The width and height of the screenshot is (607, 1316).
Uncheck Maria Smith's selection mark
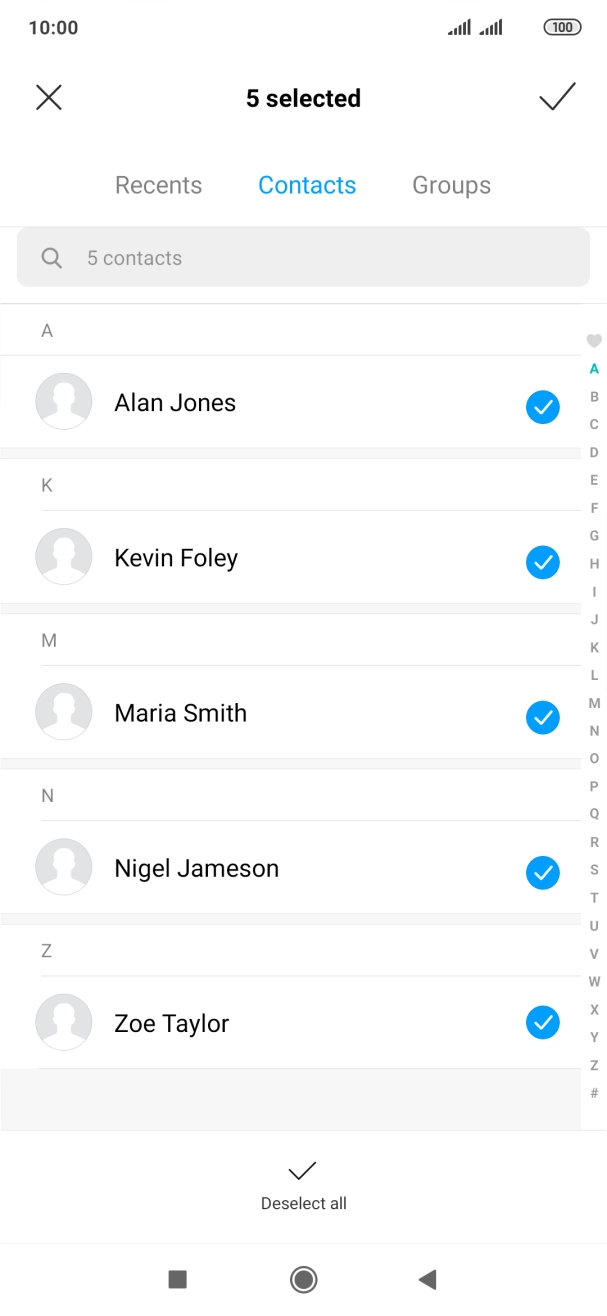(543, 718)
